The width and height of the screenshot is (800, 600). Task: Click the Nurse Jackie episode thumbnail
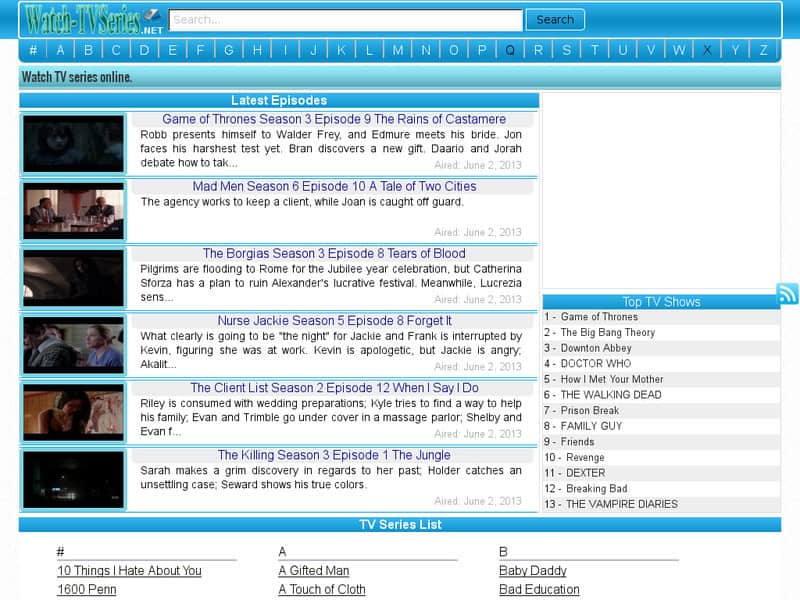pos(73,345)
